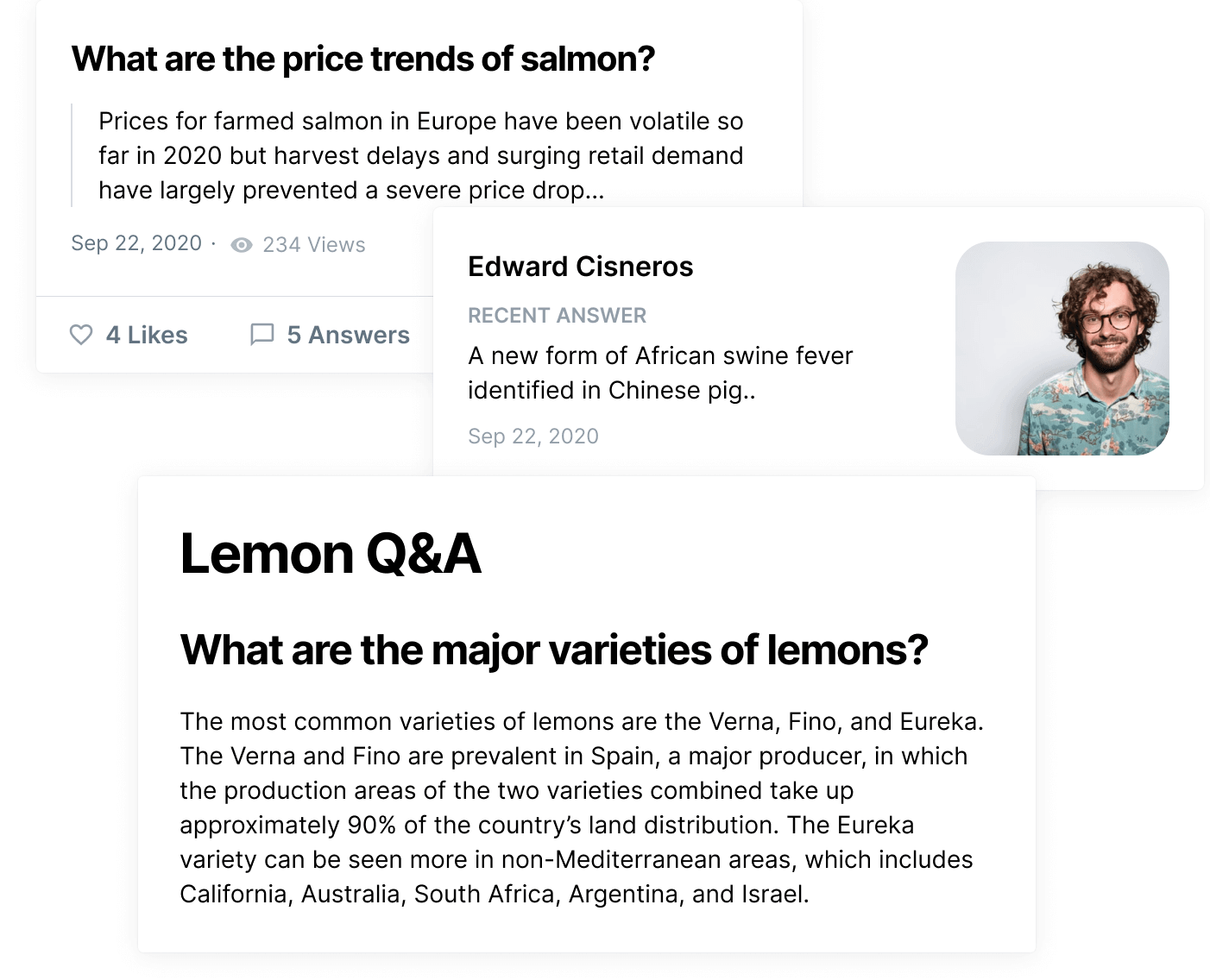Image resolution: width=1210 pixels, height=980 pixels.
Task: Select the Edward Cisneros name
Action: 580,267
